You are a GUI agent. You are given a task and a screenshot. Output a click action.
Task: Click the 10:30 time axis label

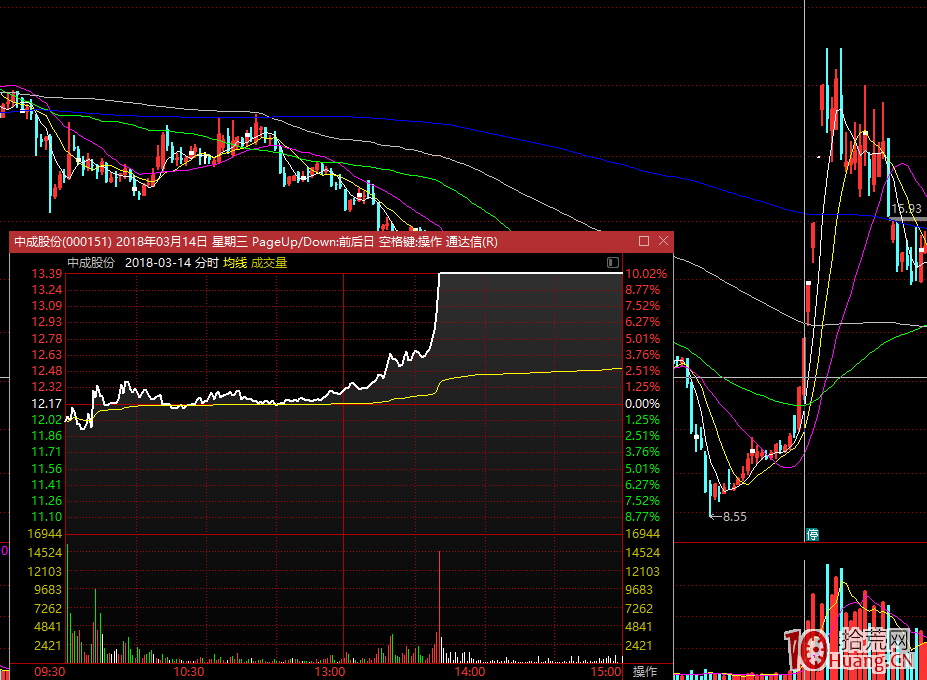(x=189, y=672)
